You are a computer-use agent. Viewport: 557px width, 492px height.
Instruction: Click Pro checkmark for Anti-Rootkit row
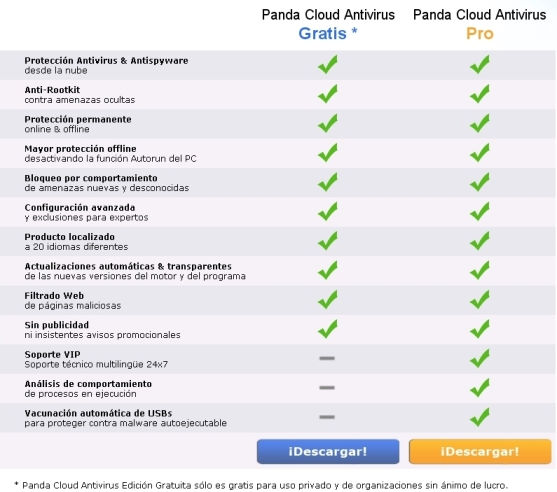(x=480, y=94)
